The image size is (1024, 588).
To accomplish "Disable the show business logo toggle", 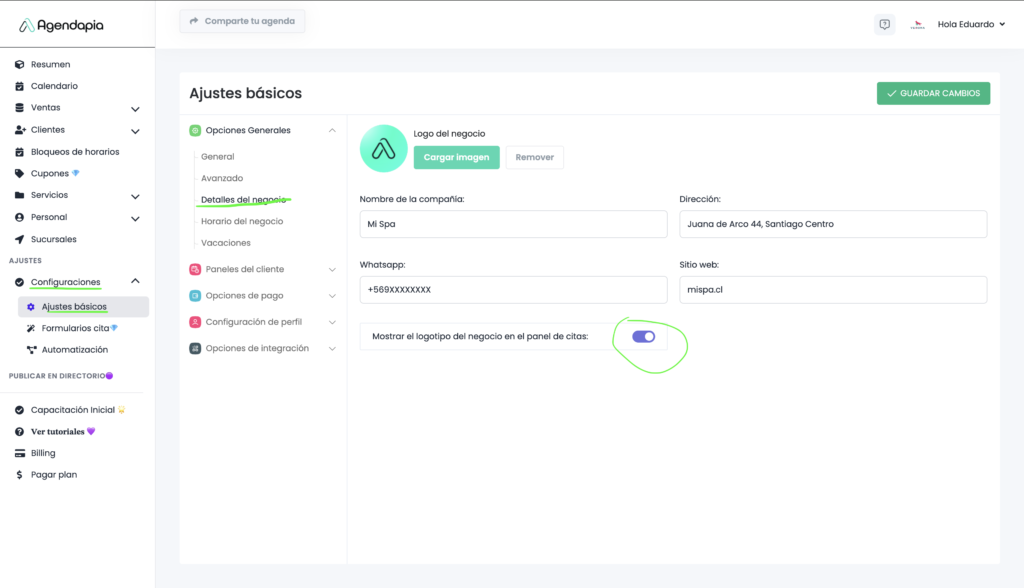I will (x=643, y=337).
